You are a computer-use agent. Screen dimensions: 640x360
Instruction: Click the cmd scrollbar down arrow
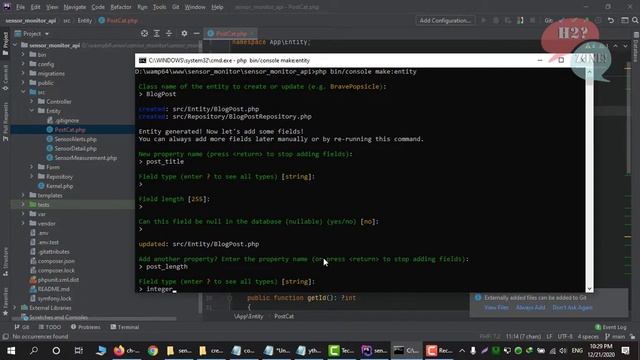pyautogui.click(x=589, y=288)
